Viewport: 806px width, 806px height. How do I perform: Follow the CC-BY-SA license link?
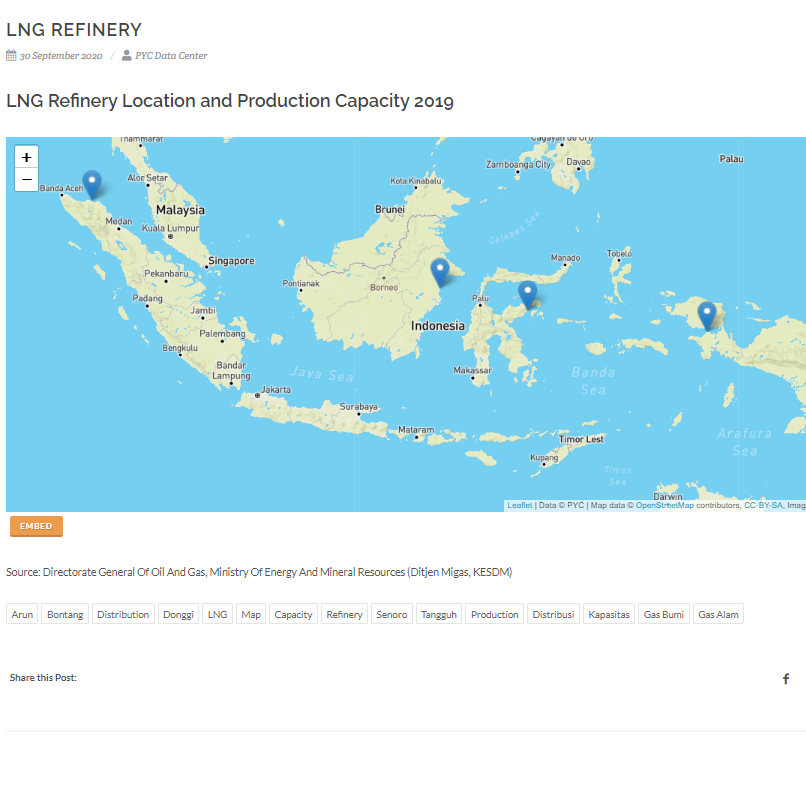click(x=763, y=505)
